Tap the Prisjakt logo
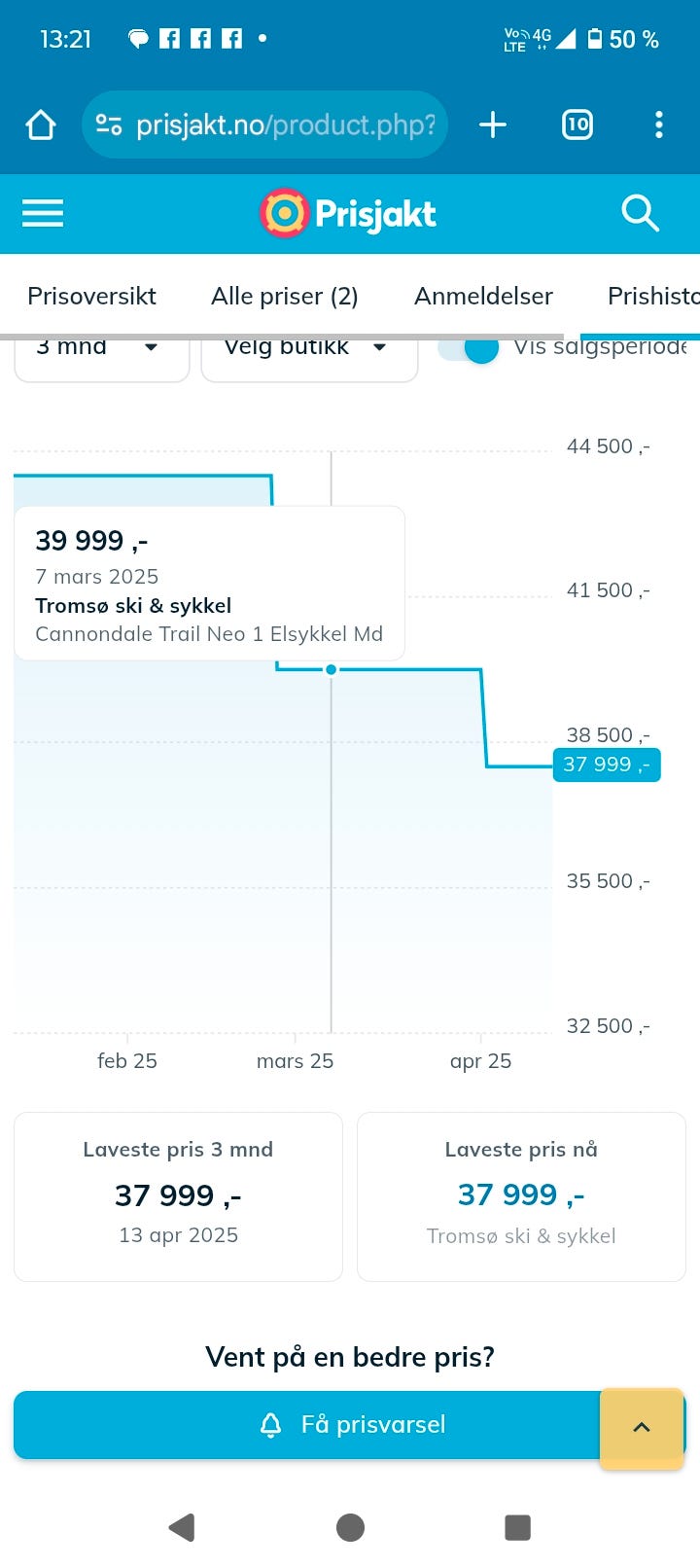 pos(348,213)
